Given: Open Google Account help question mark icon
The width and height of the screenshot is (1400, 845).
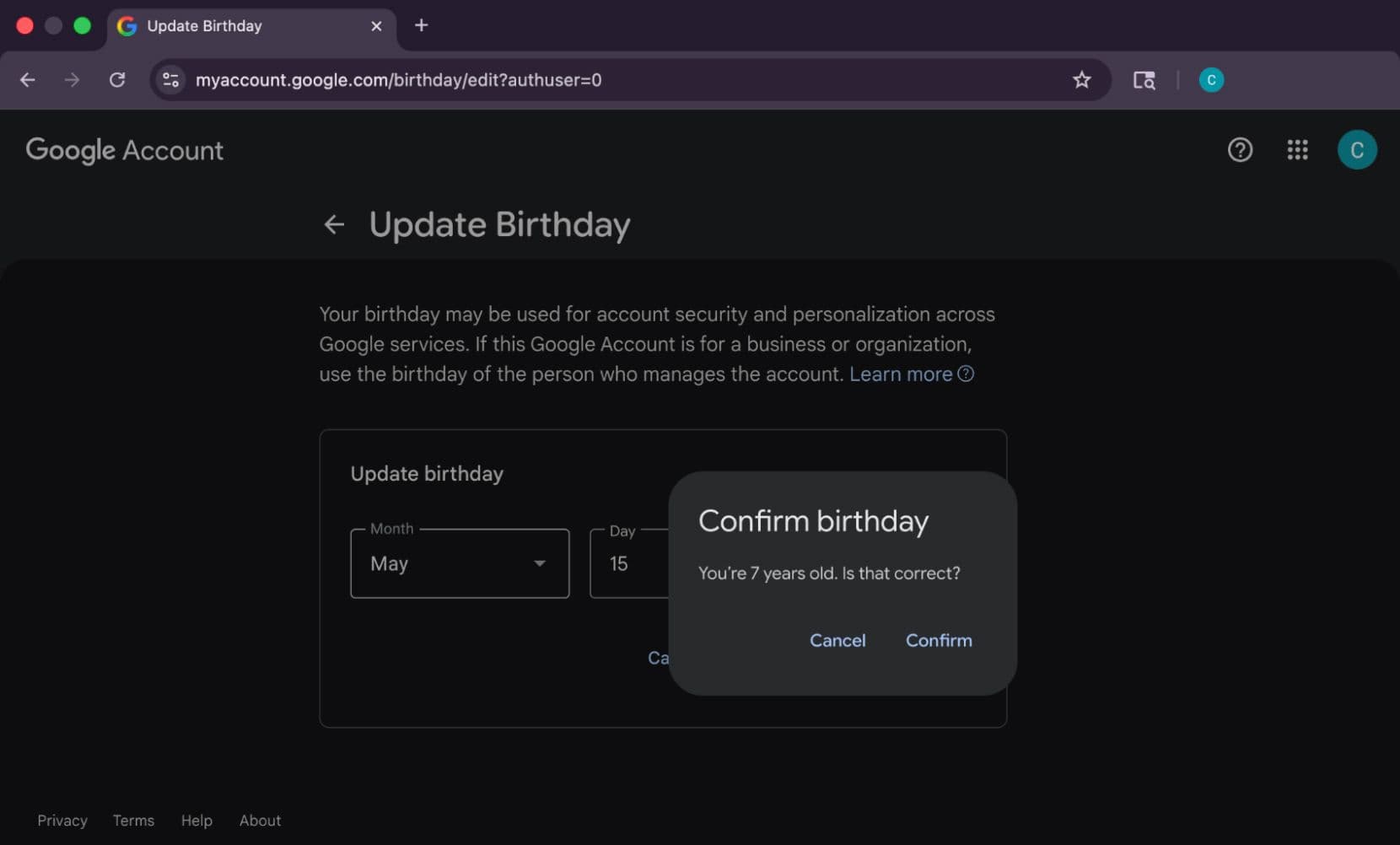Looking at the screenshot, I should click(1240, 150).
